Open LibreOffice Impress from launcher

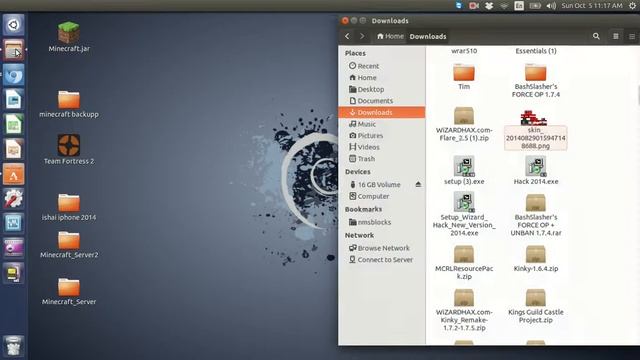tap(13, 149)
